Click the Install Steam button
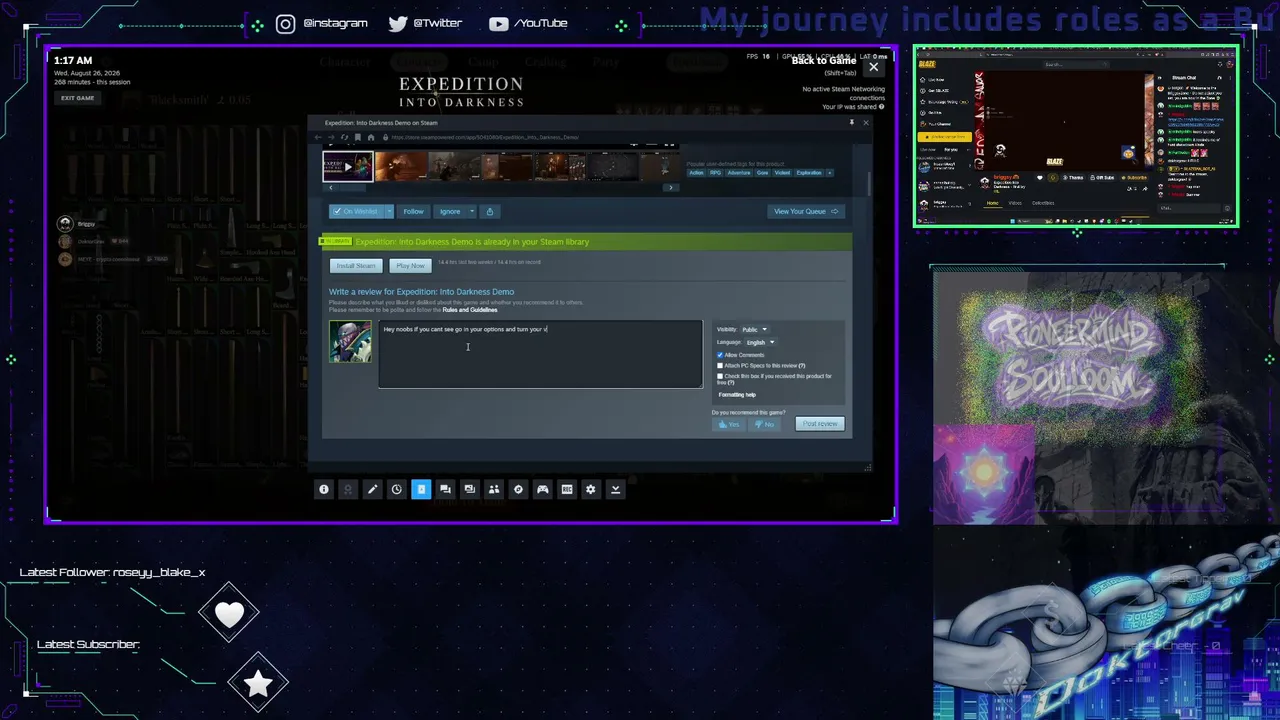 pyautogui.click(x=356, y=266)
